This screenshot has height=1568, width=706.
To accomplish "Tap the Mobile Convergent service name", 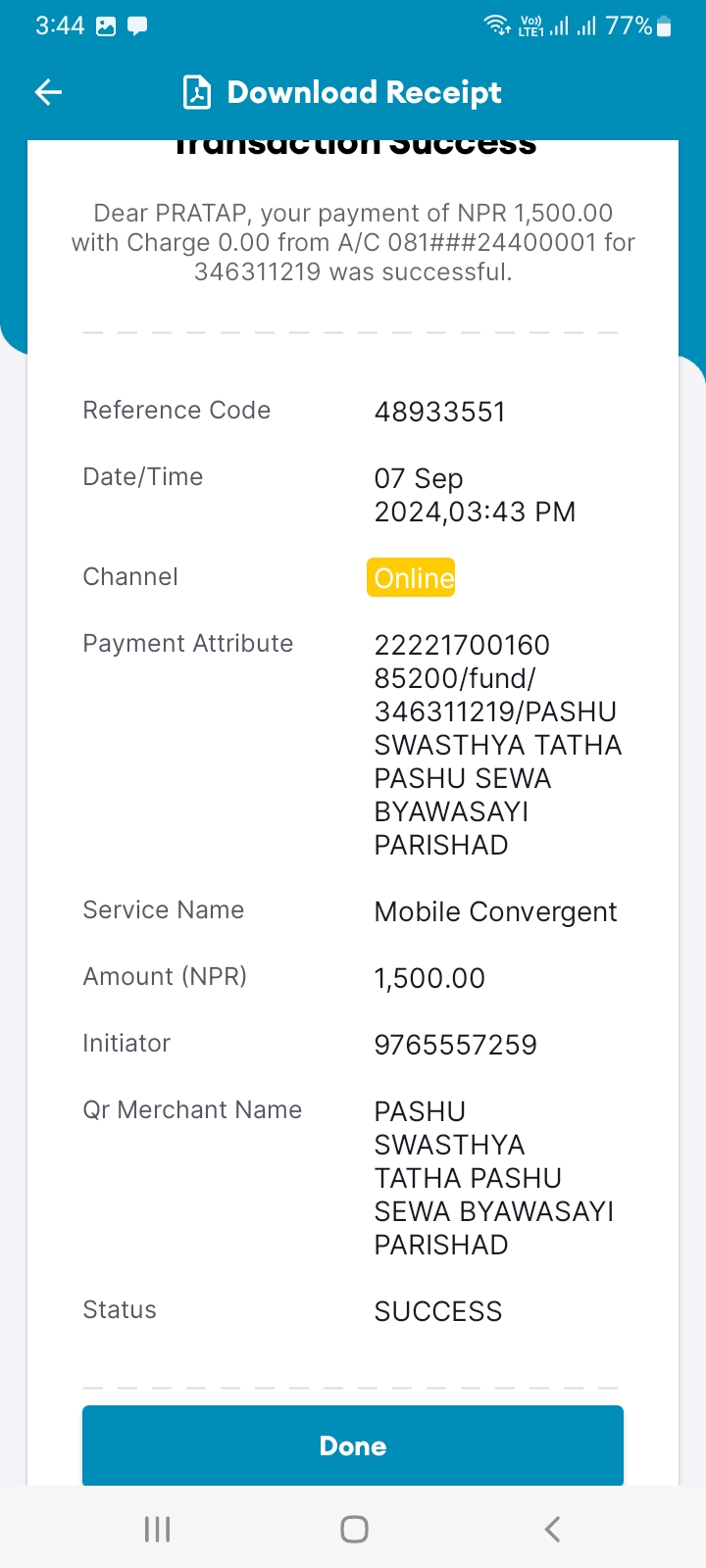I will [x=495, y=911].
